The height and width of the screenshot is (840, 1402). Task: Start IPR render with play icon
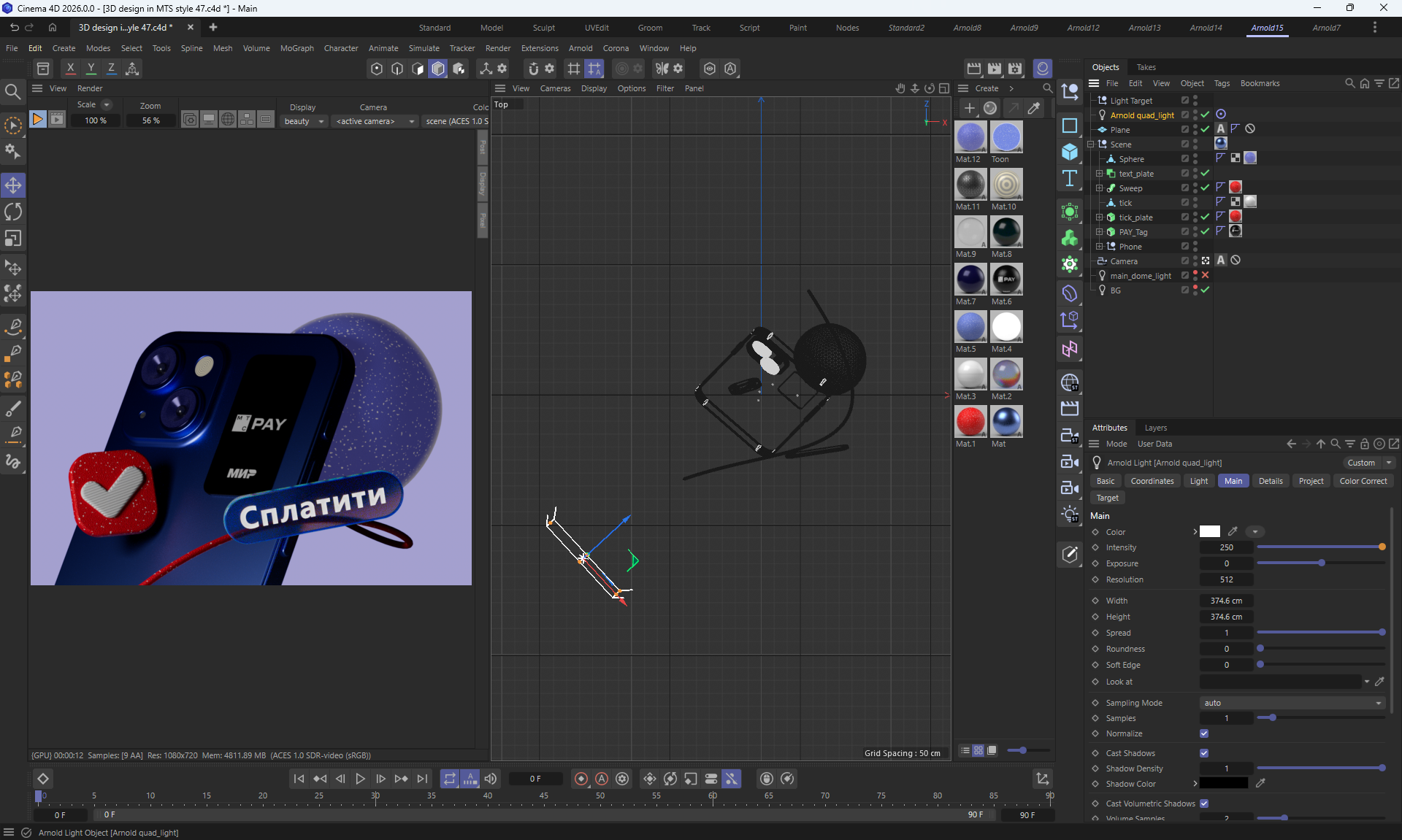point(37,119)
